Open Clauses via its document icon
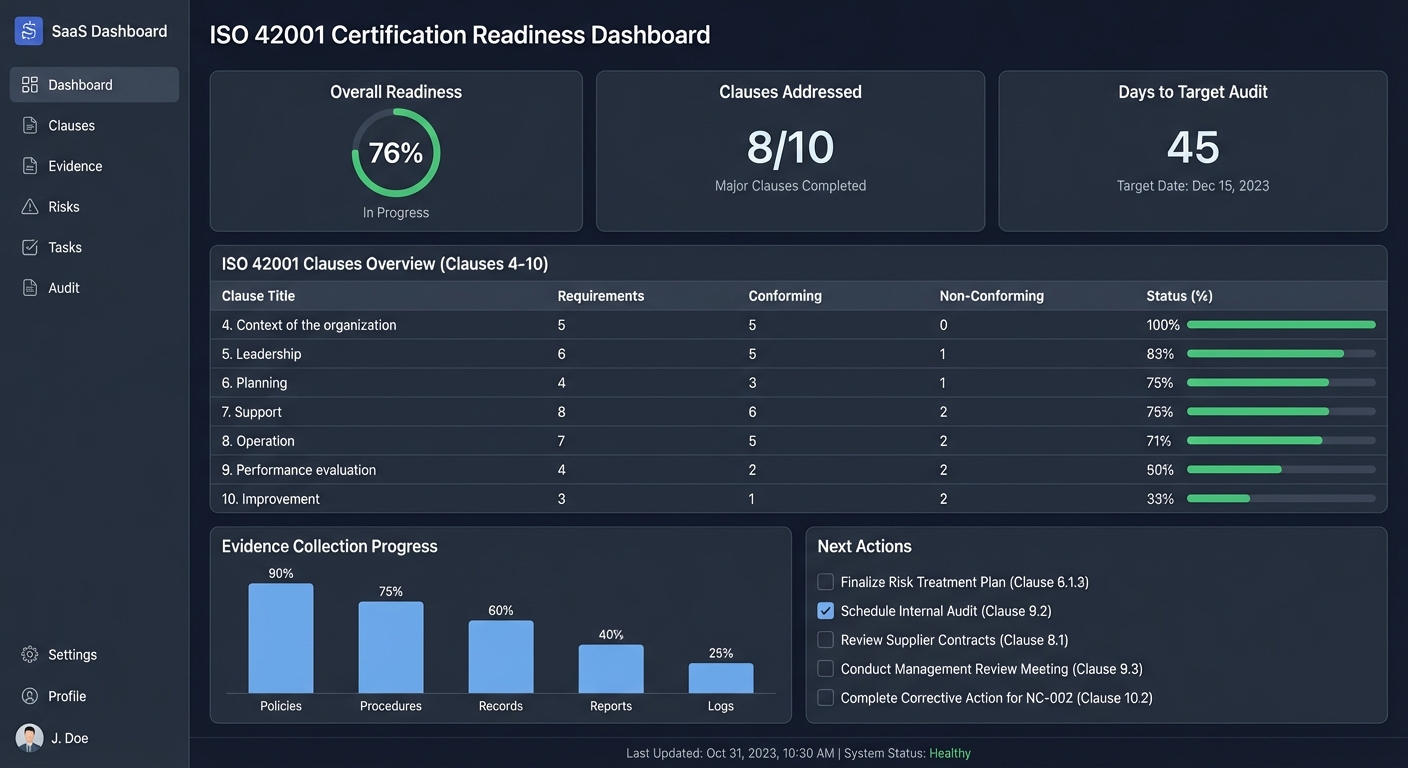The height and width of the screenshot is (768, 1408). (28, 125)
